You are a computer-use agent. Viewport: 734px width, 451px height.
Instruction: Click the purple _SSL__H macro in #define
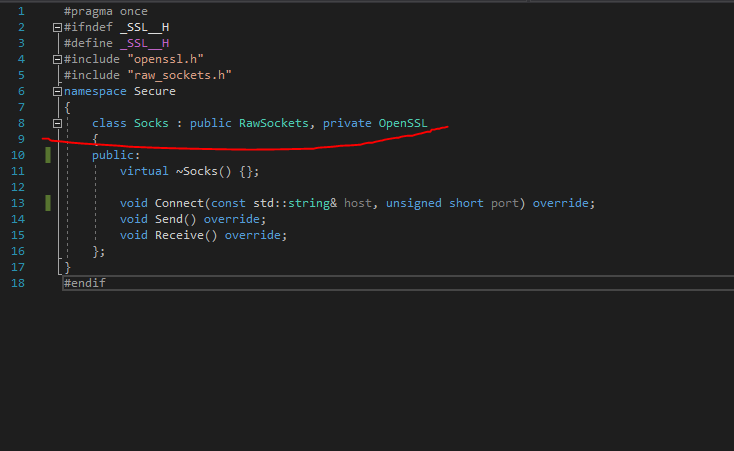[145, 43]
